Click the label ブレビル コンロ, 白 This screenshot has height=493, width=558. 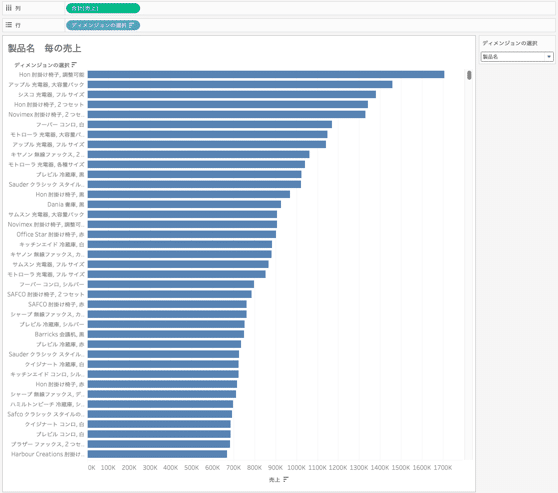pyautogui.click(x=60, y=434)
